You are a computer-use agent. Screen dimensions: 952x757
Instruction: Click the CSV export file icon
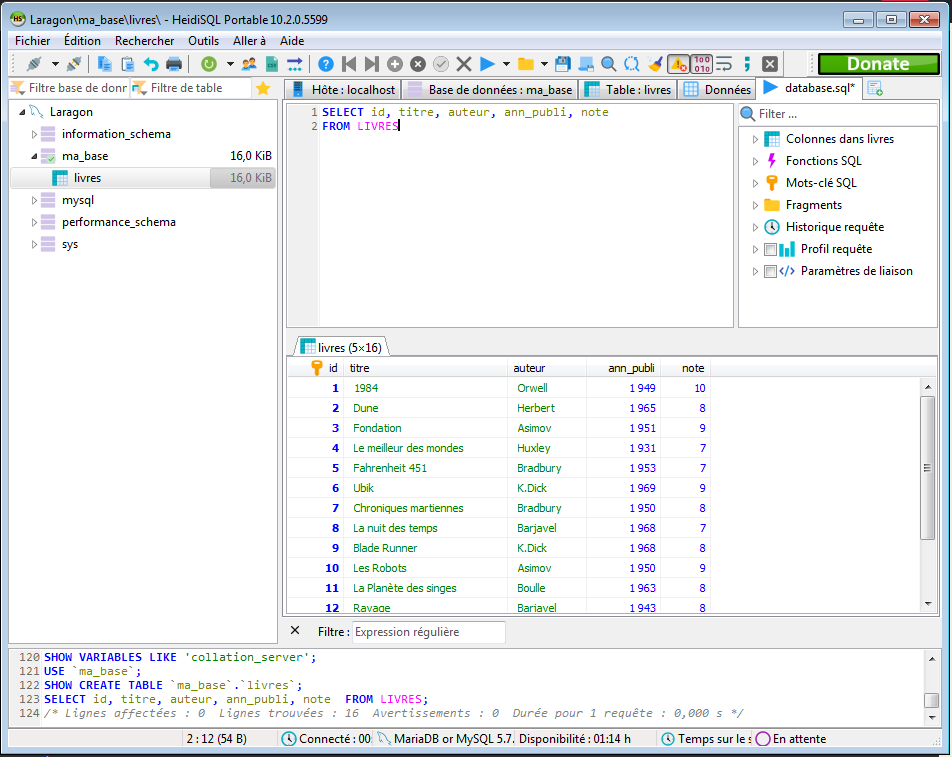tap(272, 64)
